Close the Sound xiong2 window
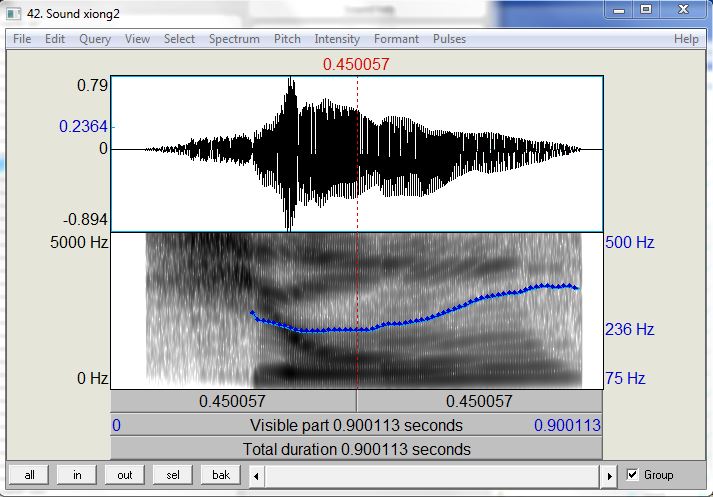Viewport: 713px width, 497px height. (683, 10)
